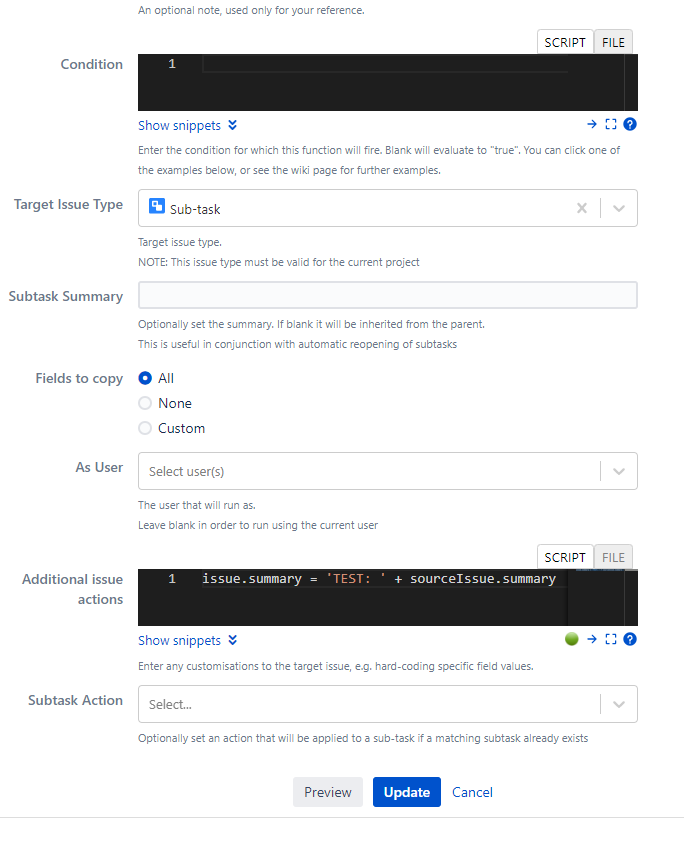Open the help icon next to Condition snippets

[629, 124]
